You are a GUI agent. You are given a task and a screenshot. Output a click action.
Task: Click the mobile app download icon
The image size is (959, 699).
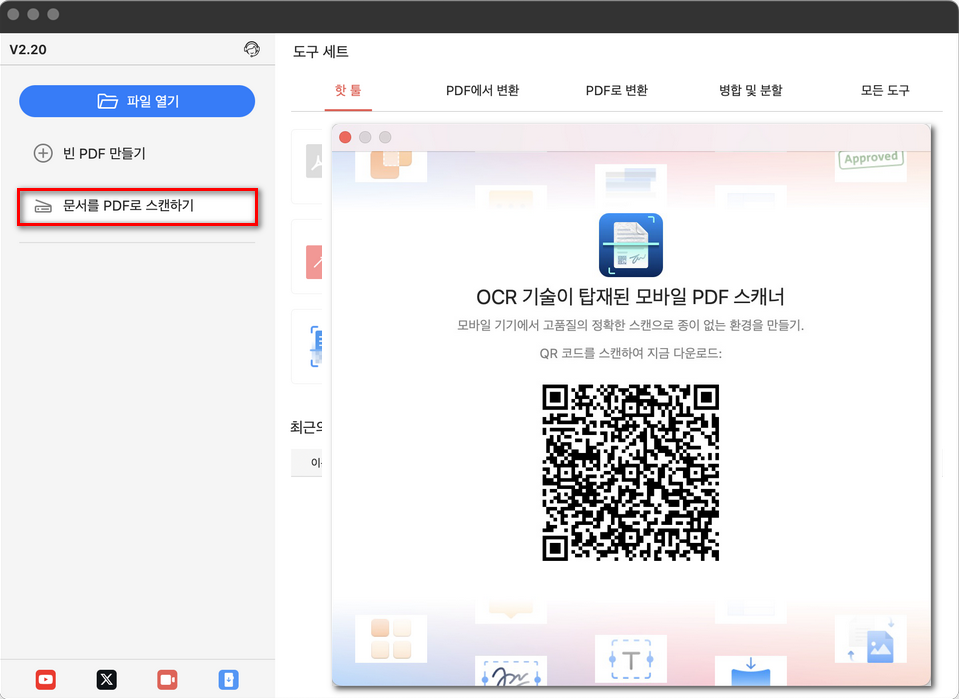228,679
